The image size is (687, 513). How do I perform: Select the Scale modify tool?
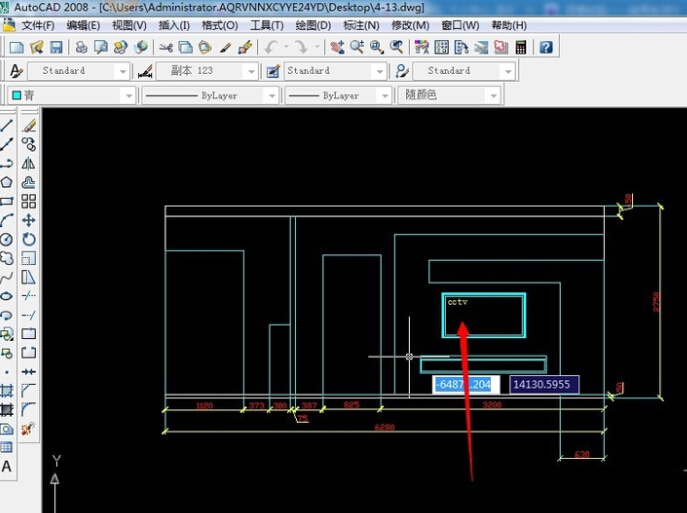29,258
